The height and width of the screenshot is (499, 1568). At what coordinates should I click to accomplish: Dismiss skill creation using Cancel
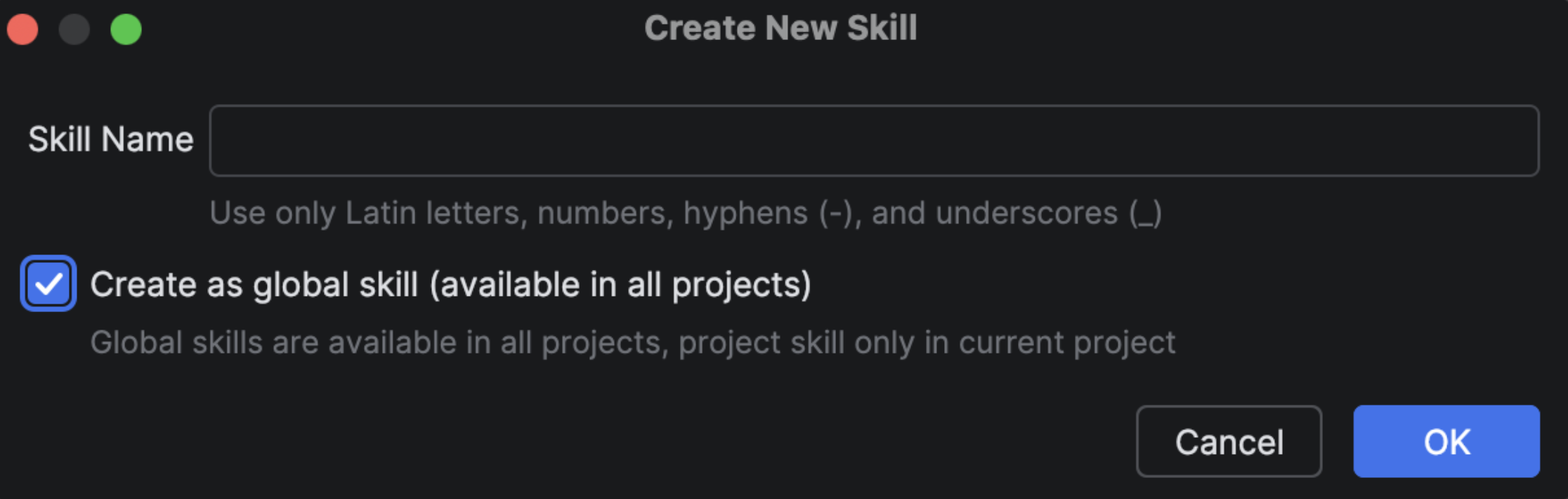pyautogui.click(x=1229, y=441)
